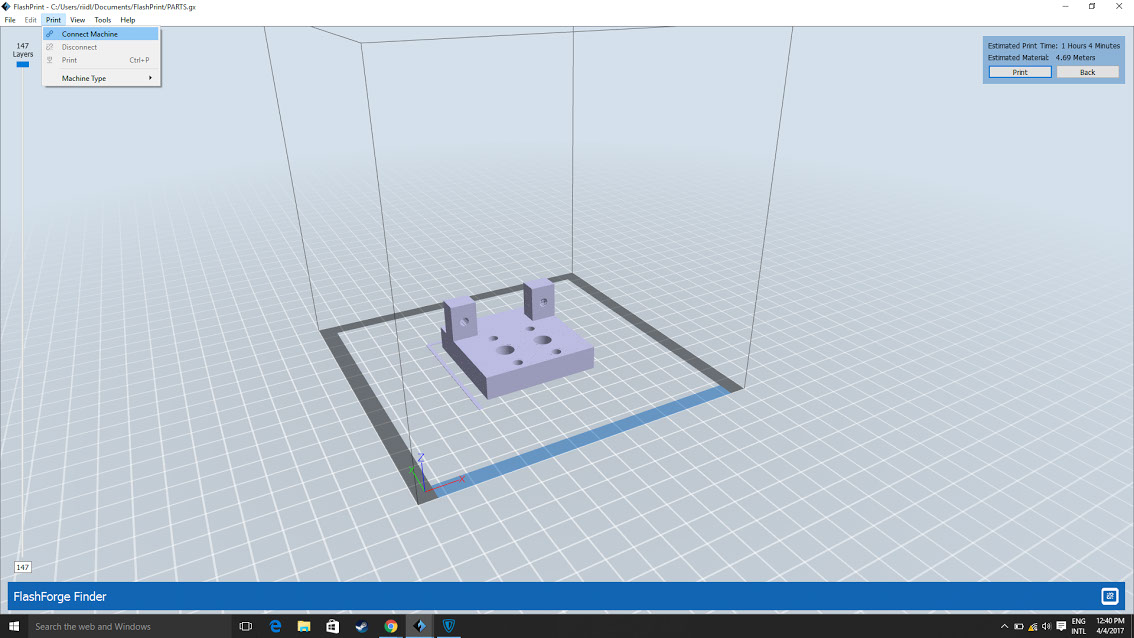Image resolution: width=1134 pixels, height=638 pixels.
Task: Open Google Chrome from taskbar
Action: pos(391,626)
